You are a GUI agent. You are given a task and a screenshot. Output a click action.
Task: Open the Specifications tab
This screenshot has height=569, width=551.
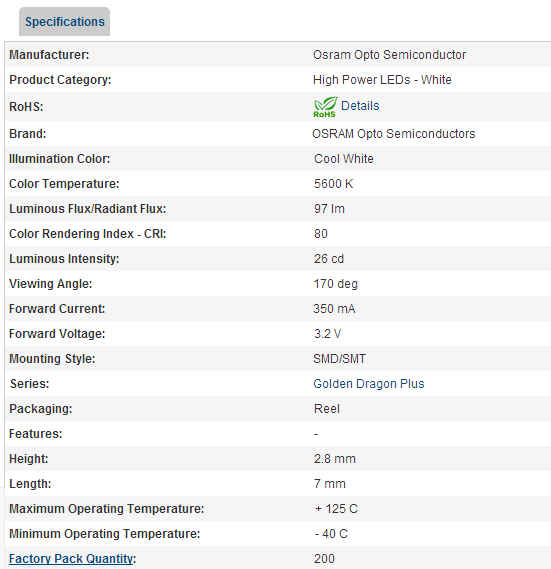click(x=64, y=22)
